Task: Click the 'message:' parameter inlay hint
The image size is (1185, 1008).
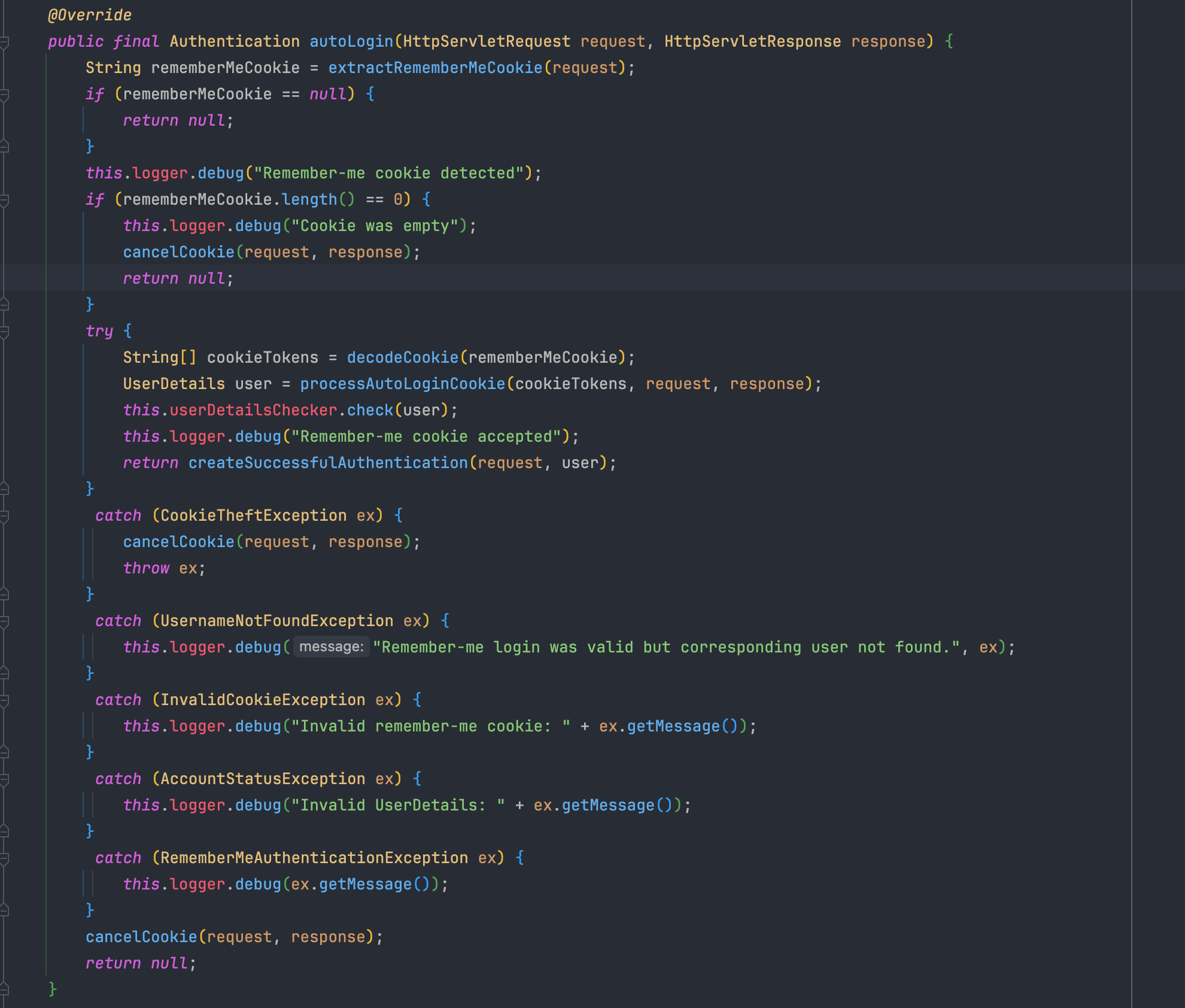Action: [331, 647]
